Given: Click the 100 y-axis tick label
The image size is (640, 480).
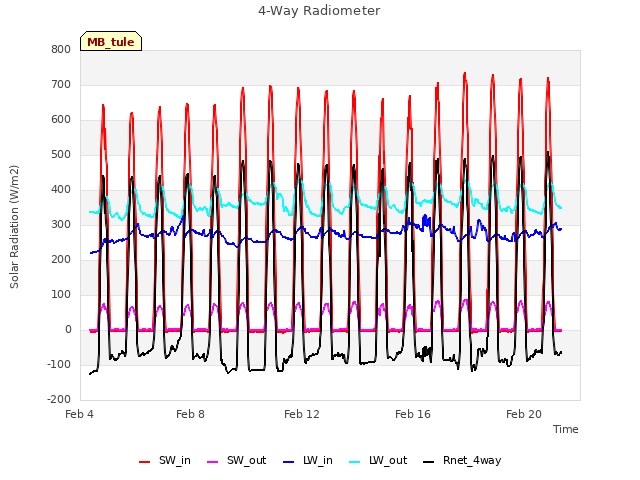Looking at the screenshot, I should click(61, 295).
